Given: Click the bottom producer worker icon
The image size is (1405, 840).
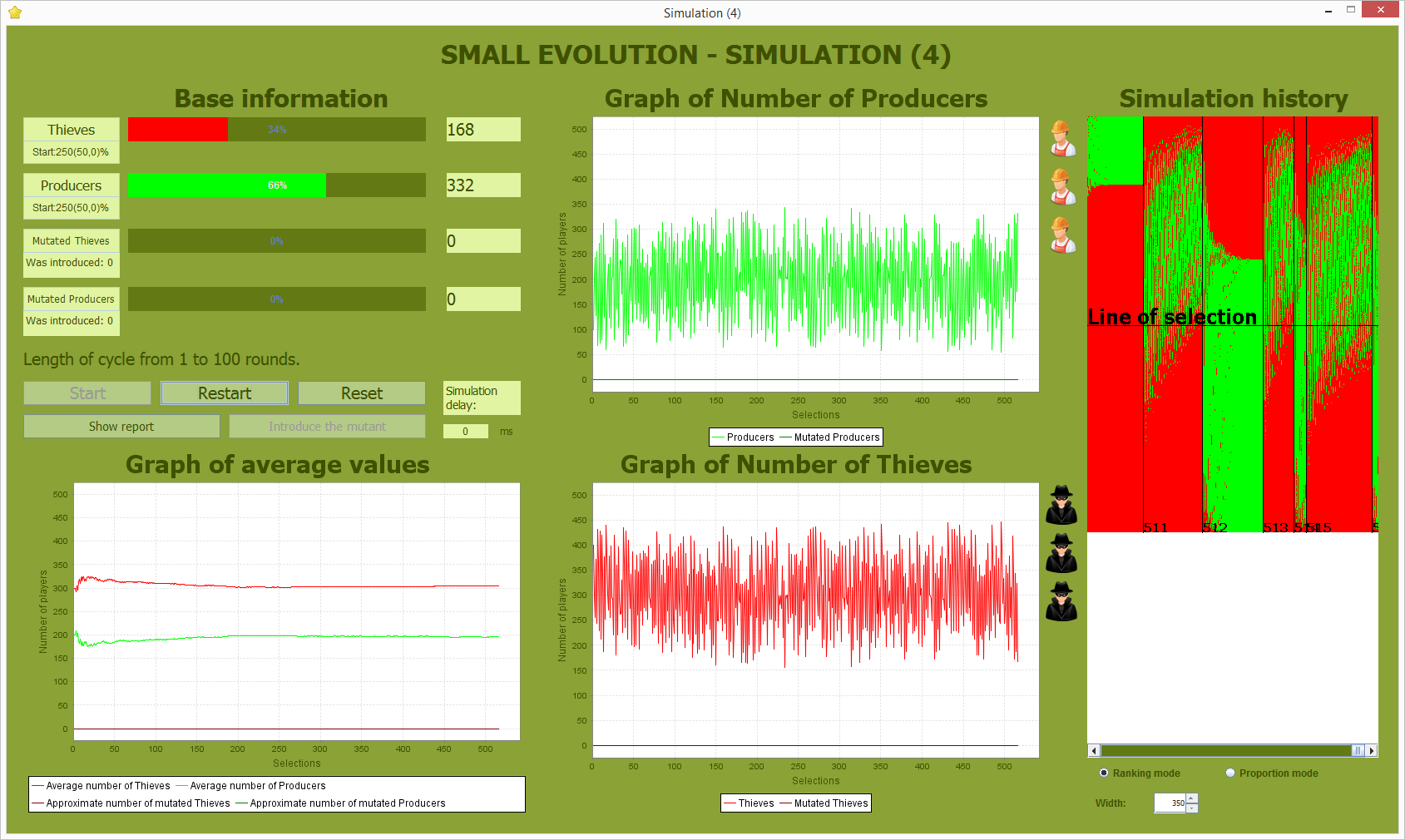Looking at the screenshot, I should point(1061,235).
